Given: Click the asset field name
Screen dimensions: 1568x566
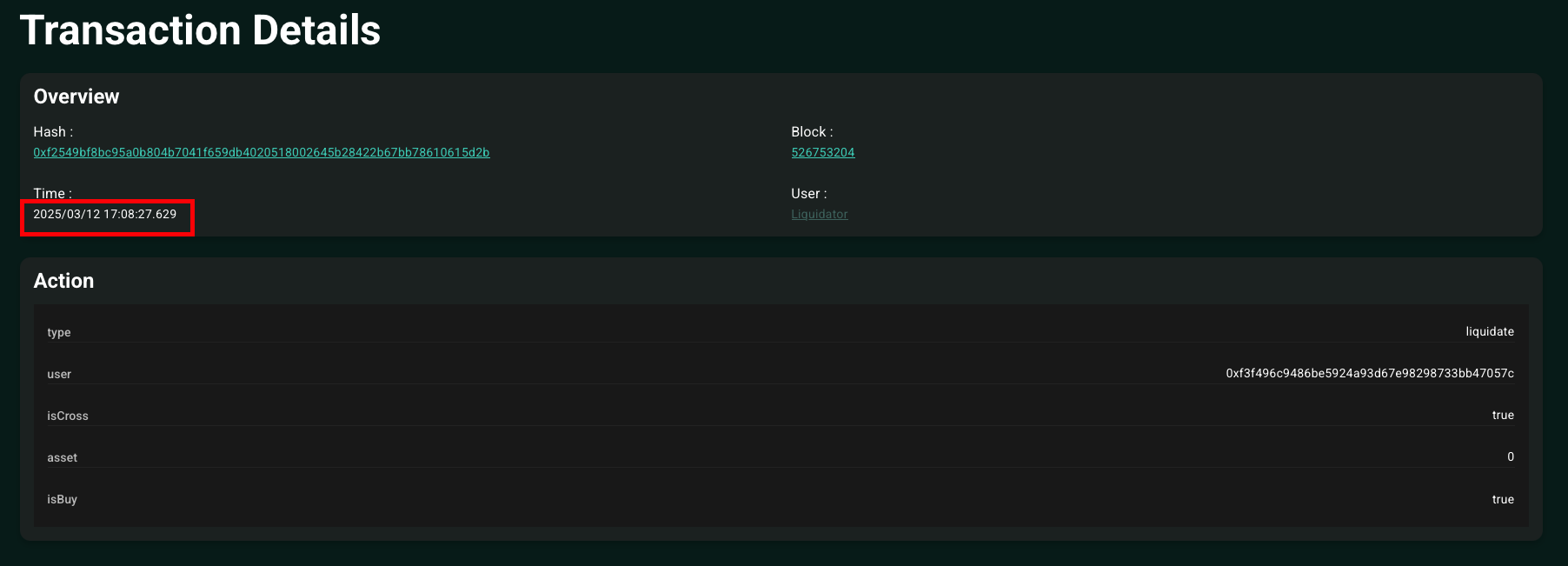Looking at the screenshot, I should (x=63, y=457).
